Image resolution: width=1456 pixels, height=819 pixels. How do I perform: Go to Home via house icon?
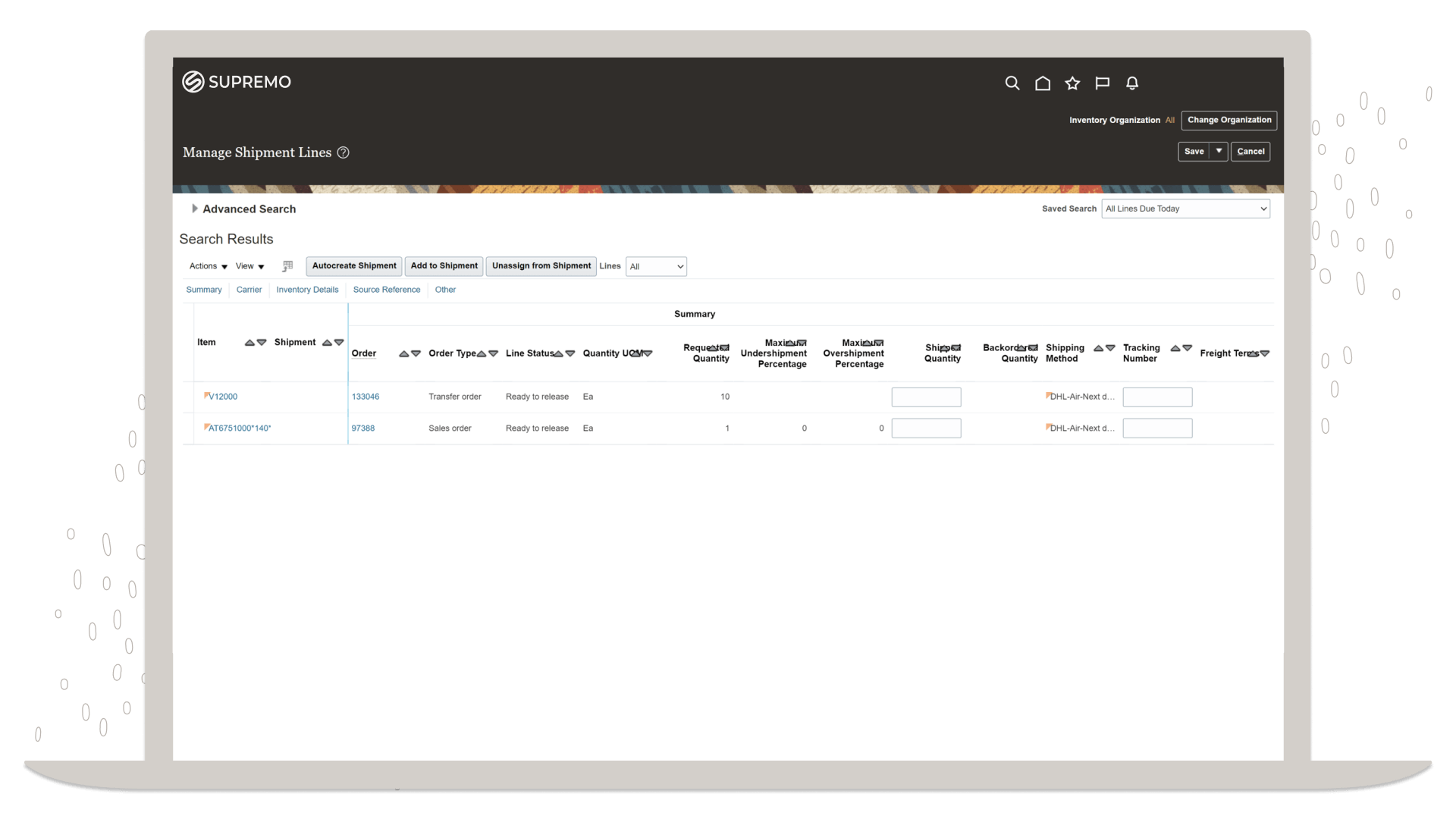1043,83
